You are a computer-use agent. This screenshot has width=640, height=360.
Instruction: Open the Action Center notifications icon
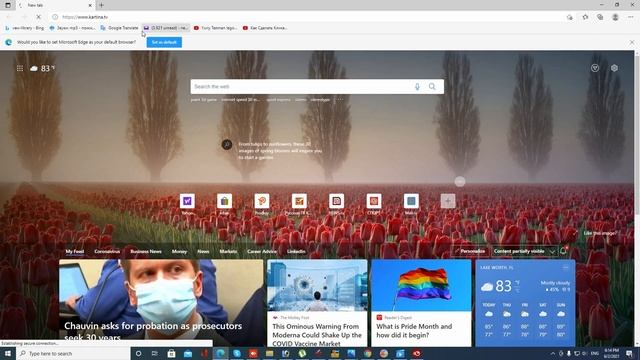point(629,353)
